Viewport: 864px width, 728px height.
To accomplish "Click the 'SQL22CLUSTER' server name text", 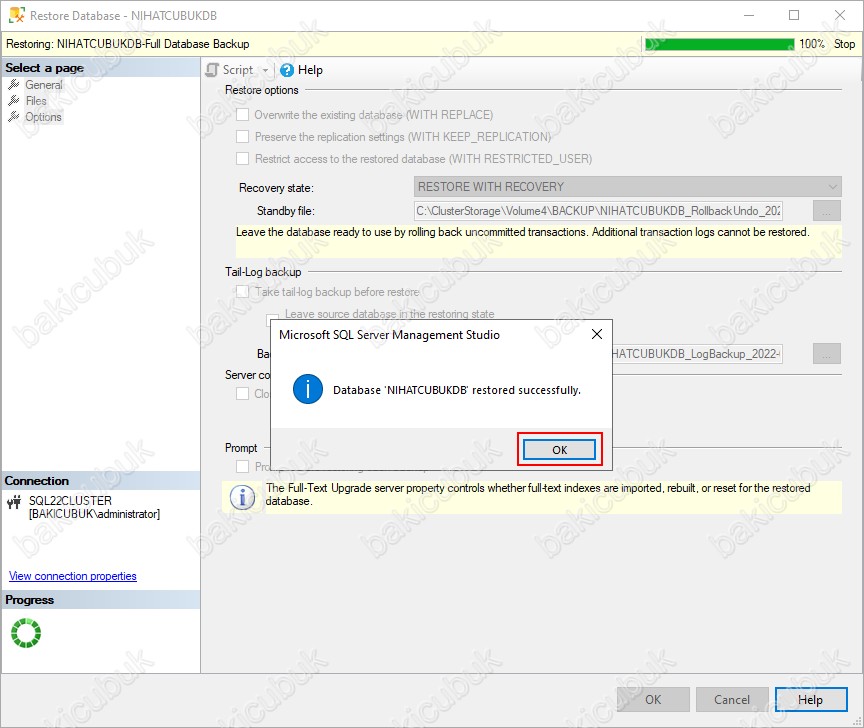I will click(x=71, y=501).
